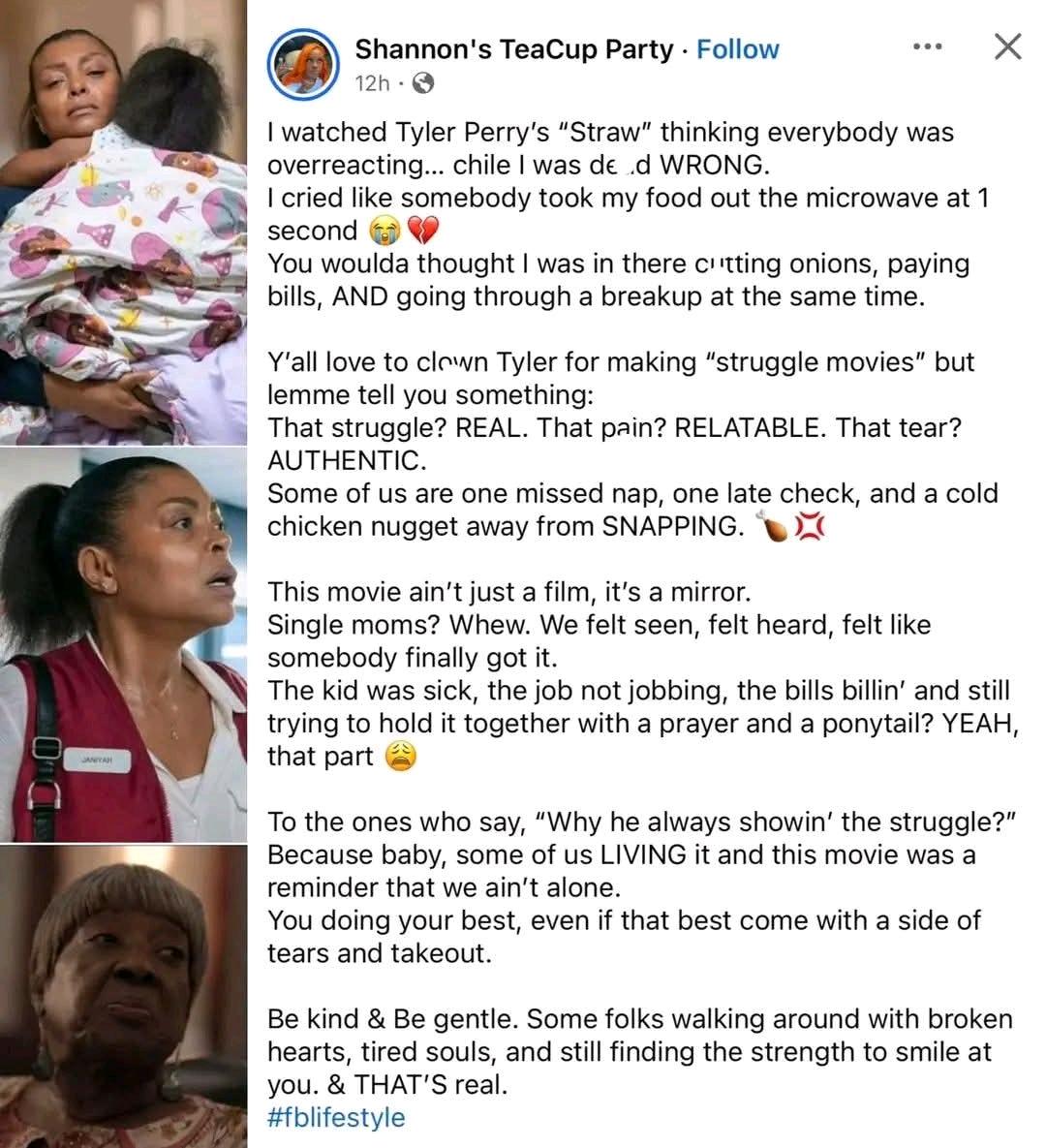Click the red anger symbol emoji
The width and height of the screenshot is (1046, 1148).
click(x=810, y=526)
